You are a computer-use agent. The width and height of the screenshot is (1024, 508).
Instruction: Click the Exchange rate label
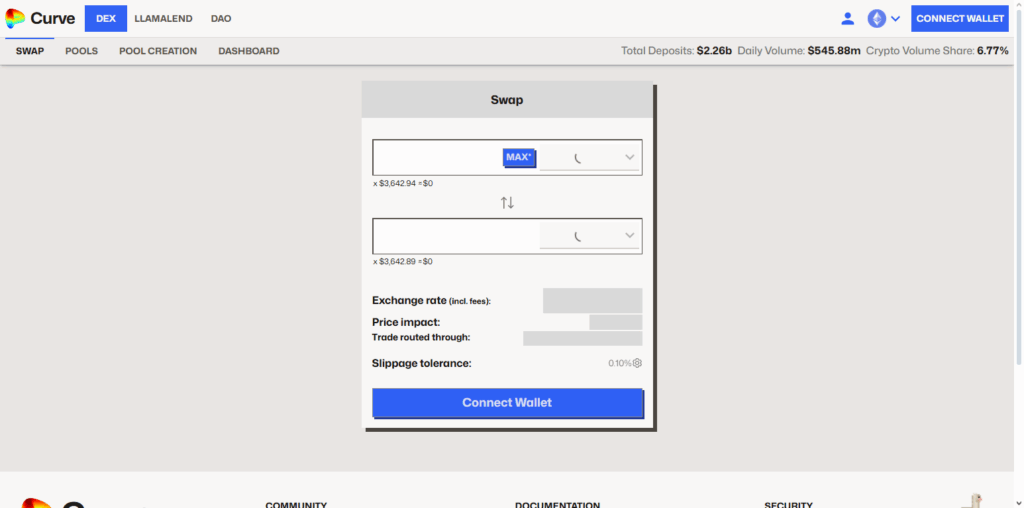point(431,301)
